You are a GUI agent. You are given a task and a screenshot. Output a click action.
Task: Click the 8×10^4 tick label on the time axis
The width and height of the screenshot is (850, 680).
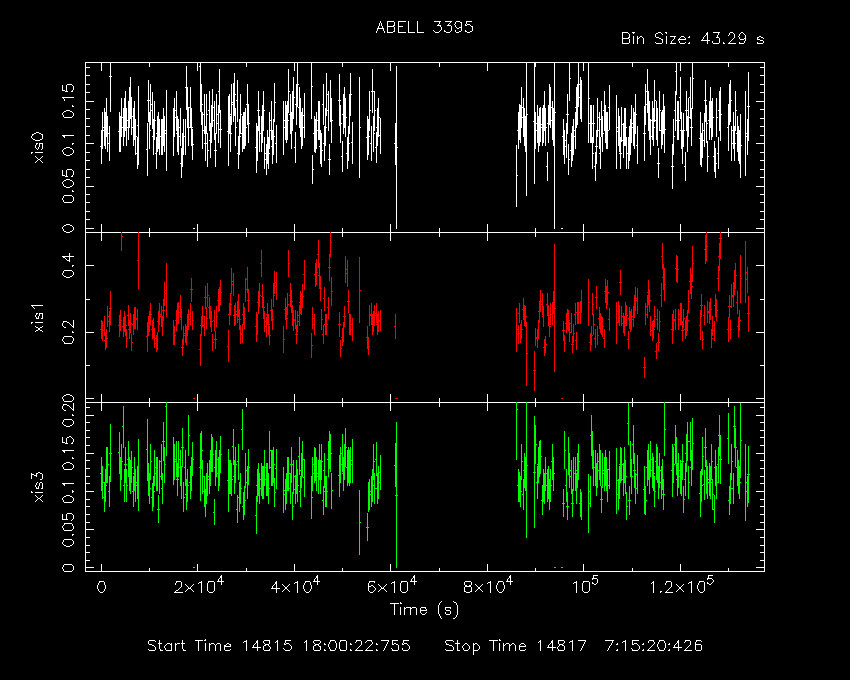pyautogui.click(x=488, y=586)
